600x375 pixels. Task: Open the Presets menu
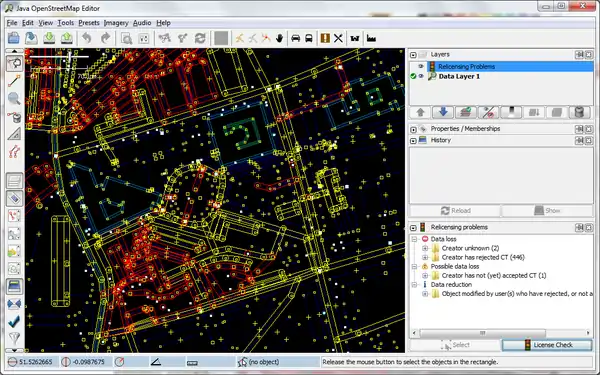pos(89,23)
